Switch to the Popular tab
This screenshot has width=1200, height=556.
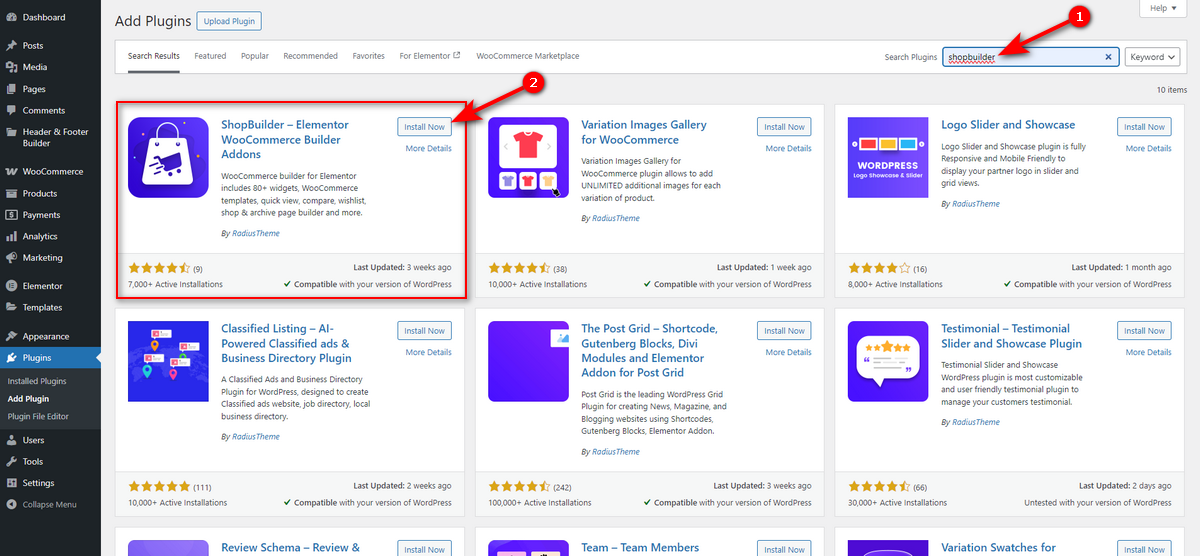[255, 56]
